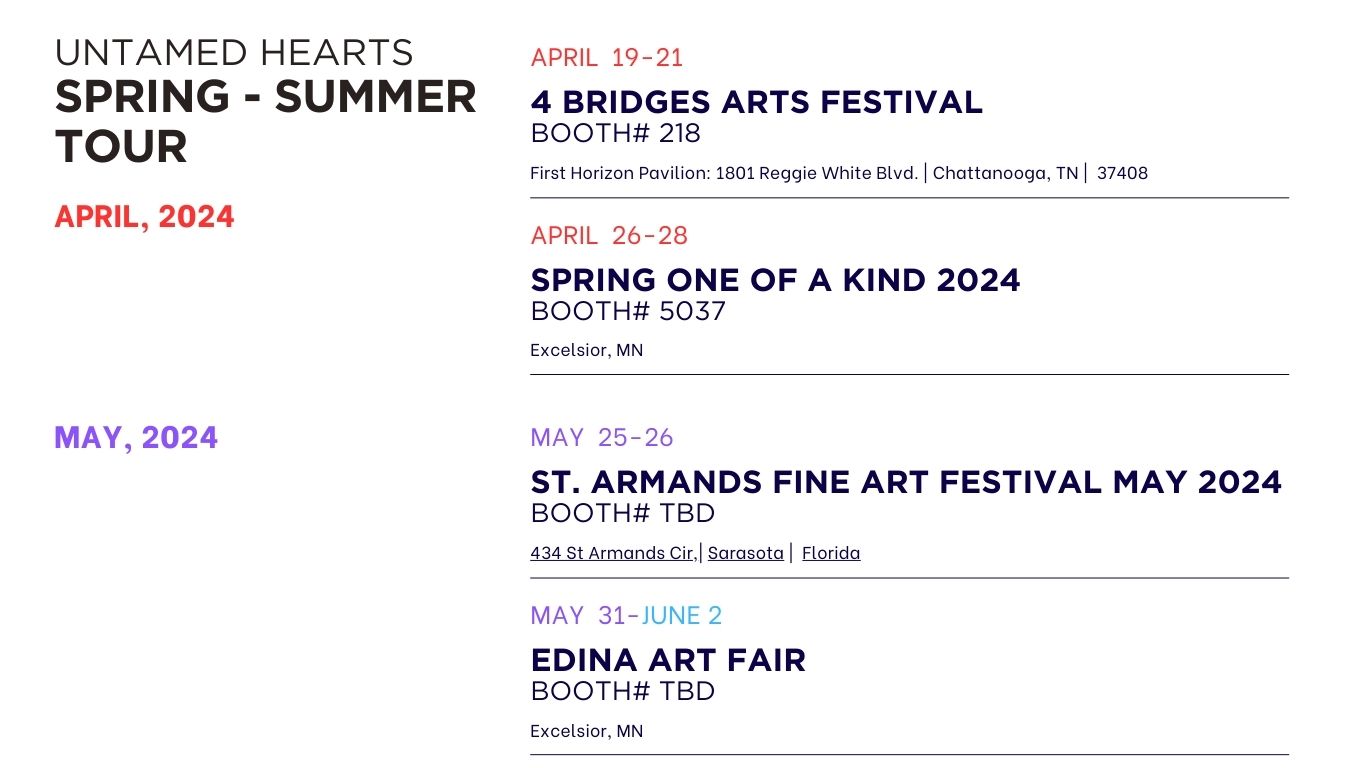This screenshot has height=768, width=1366.
Task: Click the Spring One of a Kind 2024 title
Action: click(776, 279)
